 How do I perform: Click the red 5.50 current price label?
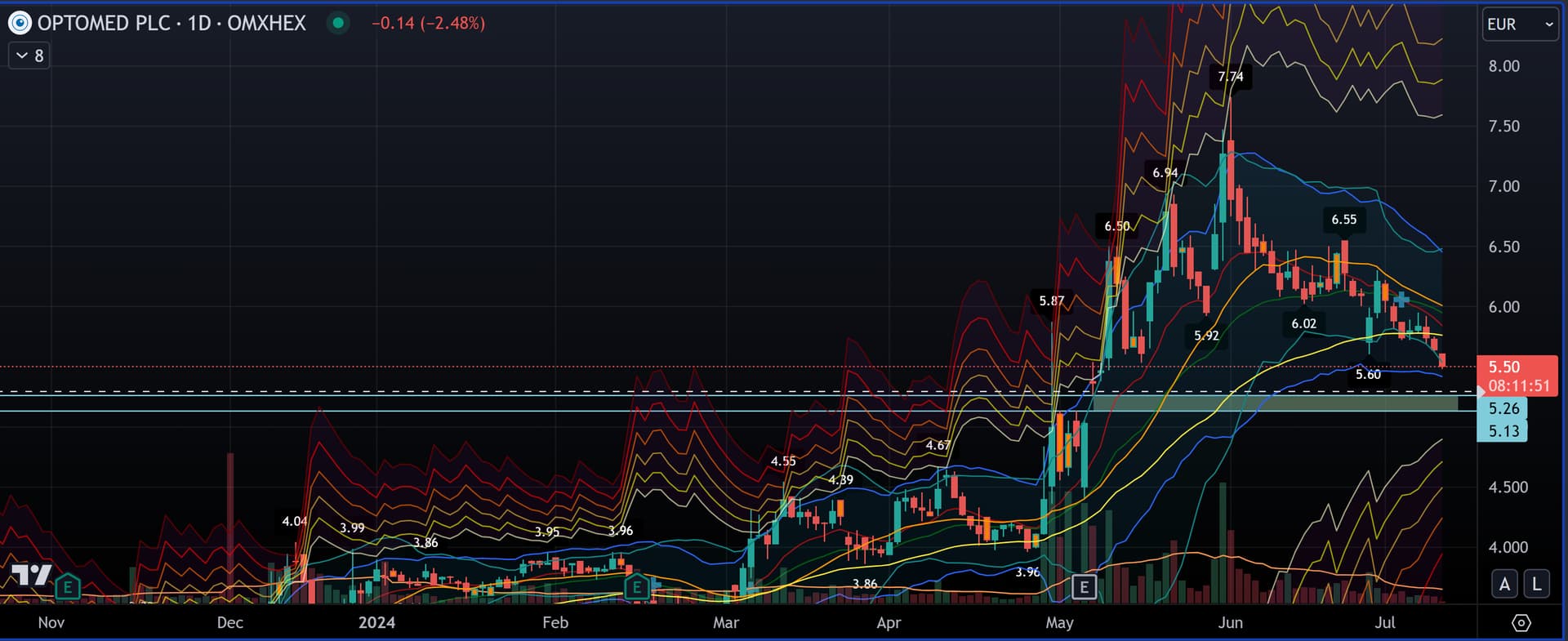(1503, 367)
